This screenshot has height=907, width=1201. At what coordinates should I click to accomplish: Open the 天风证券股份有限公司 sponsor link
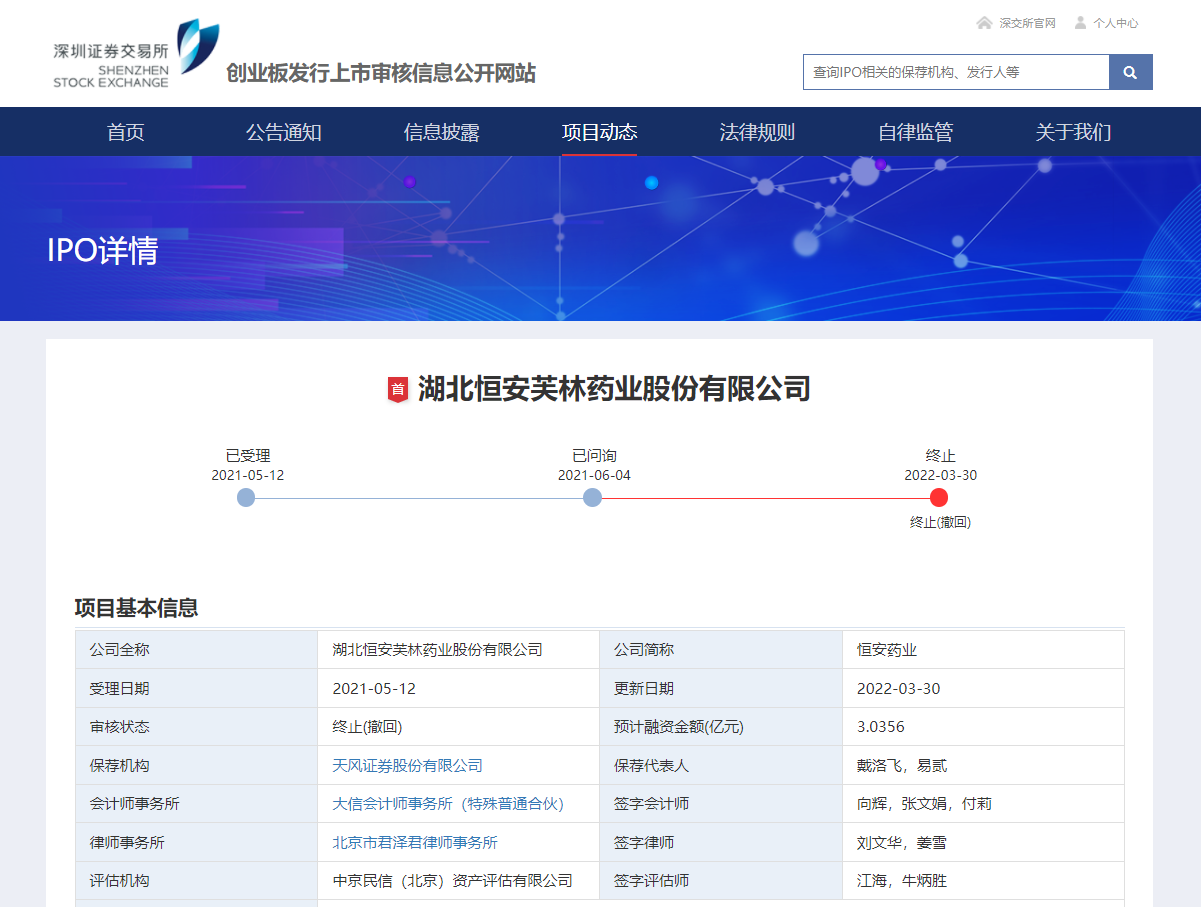click(x=408, y=766)
